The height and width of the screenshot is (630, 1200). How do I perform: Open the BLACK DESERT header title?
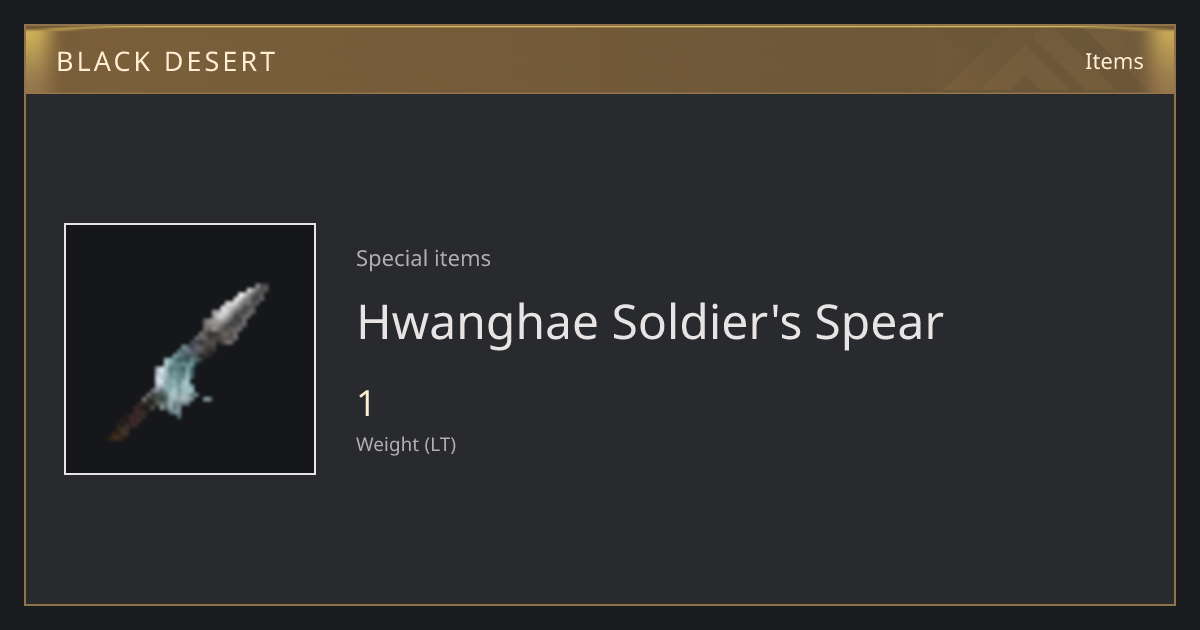pos(166,62)
